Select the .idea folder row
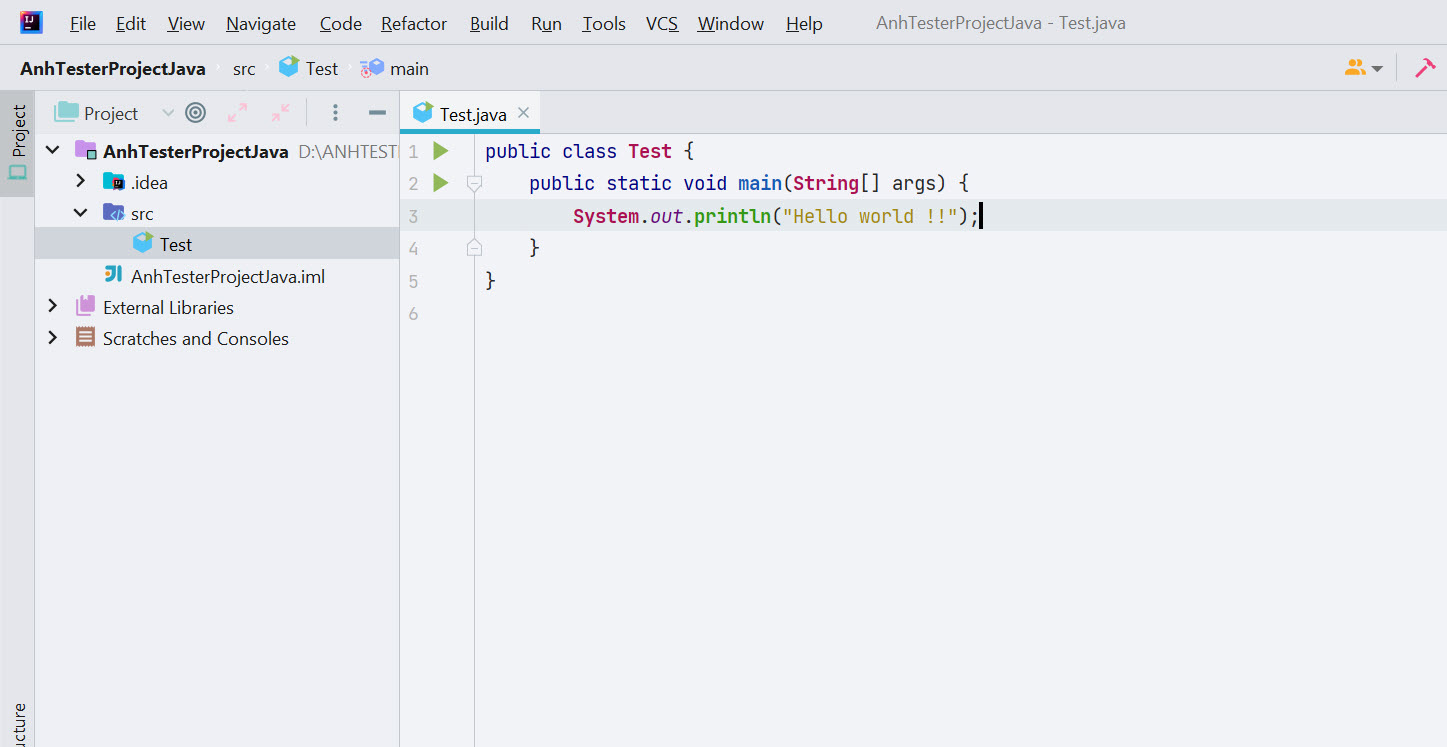 [217, 183]
